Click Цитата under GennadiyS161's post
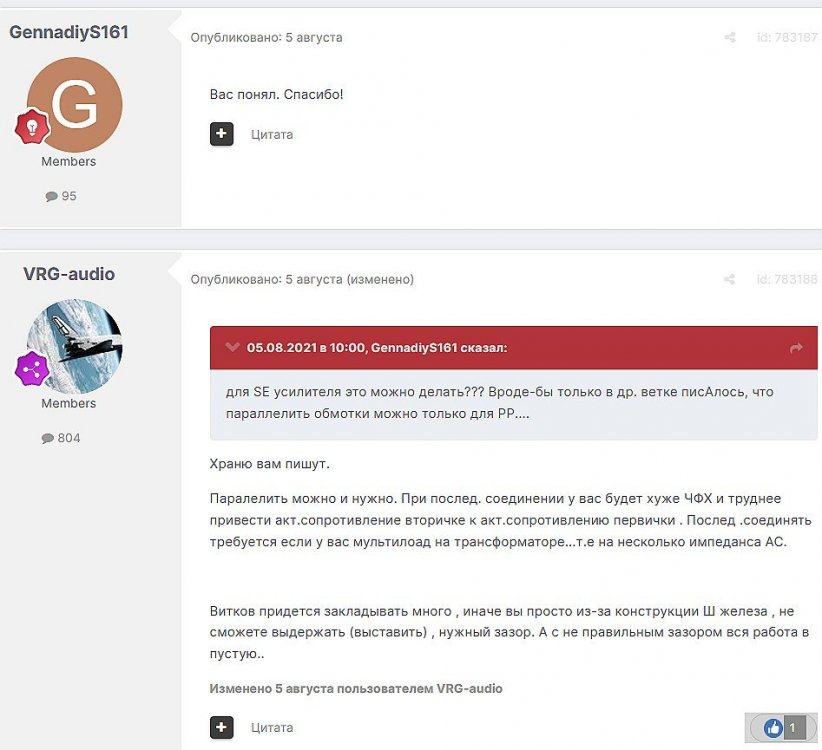 point(272,135)
